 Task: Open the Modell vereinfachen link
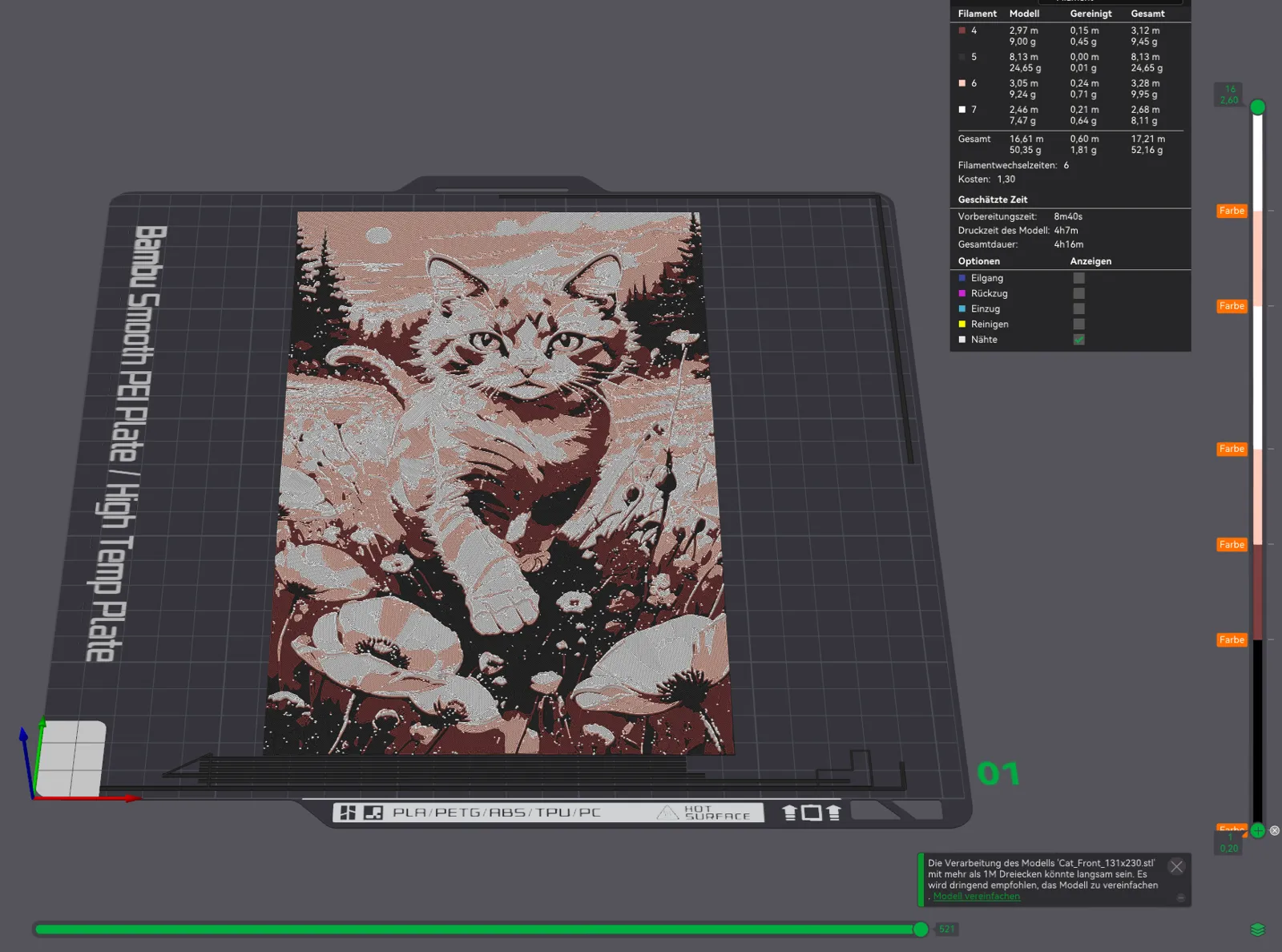(976, 897)
